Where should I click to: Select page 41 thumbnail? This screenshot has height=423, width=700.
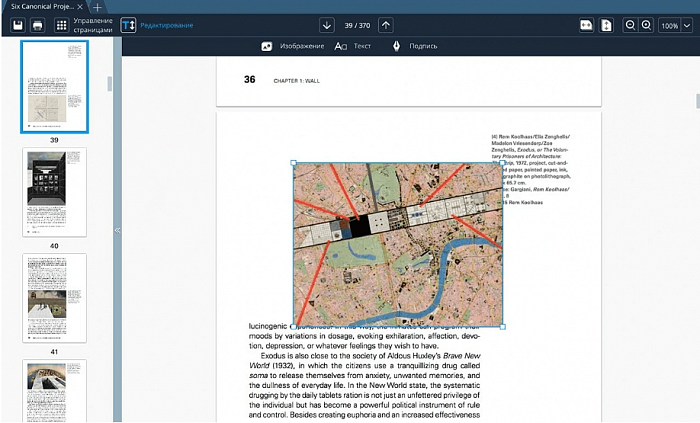click(54, 298)
